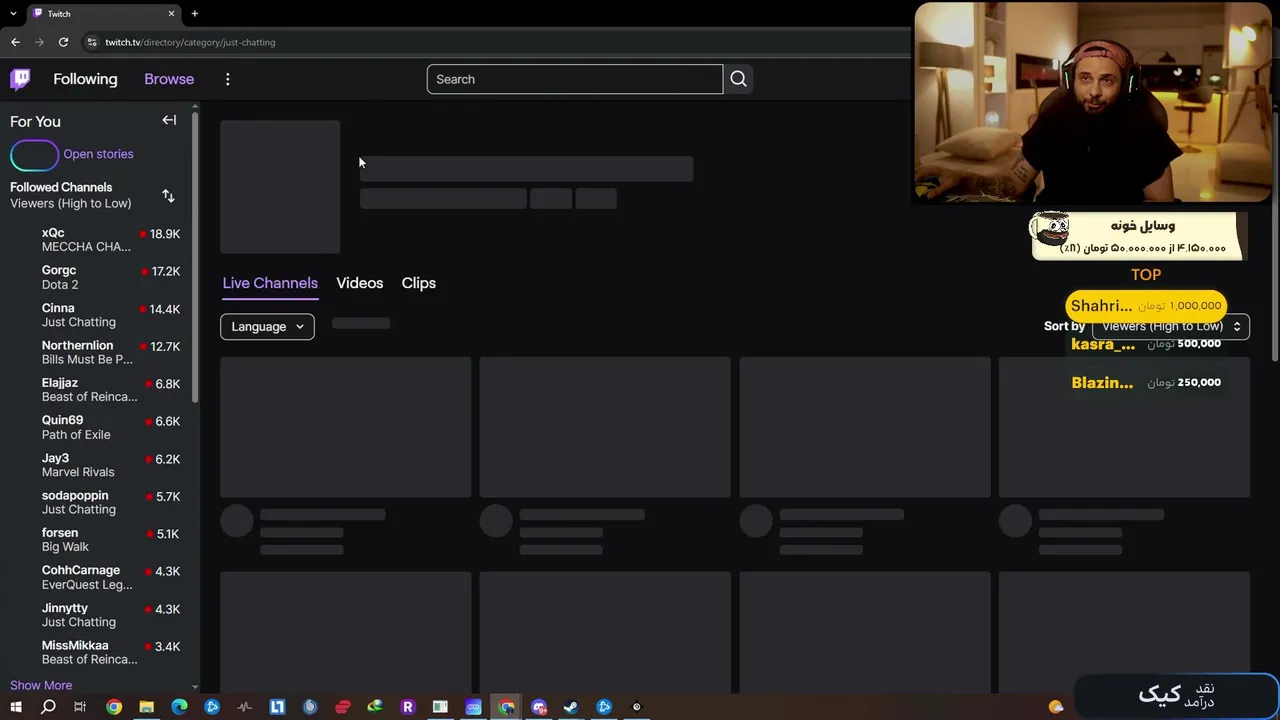The width and height of the screenshot is (1280, 720).
Task: Switch to the Videos tab
Action: (360, 283)
